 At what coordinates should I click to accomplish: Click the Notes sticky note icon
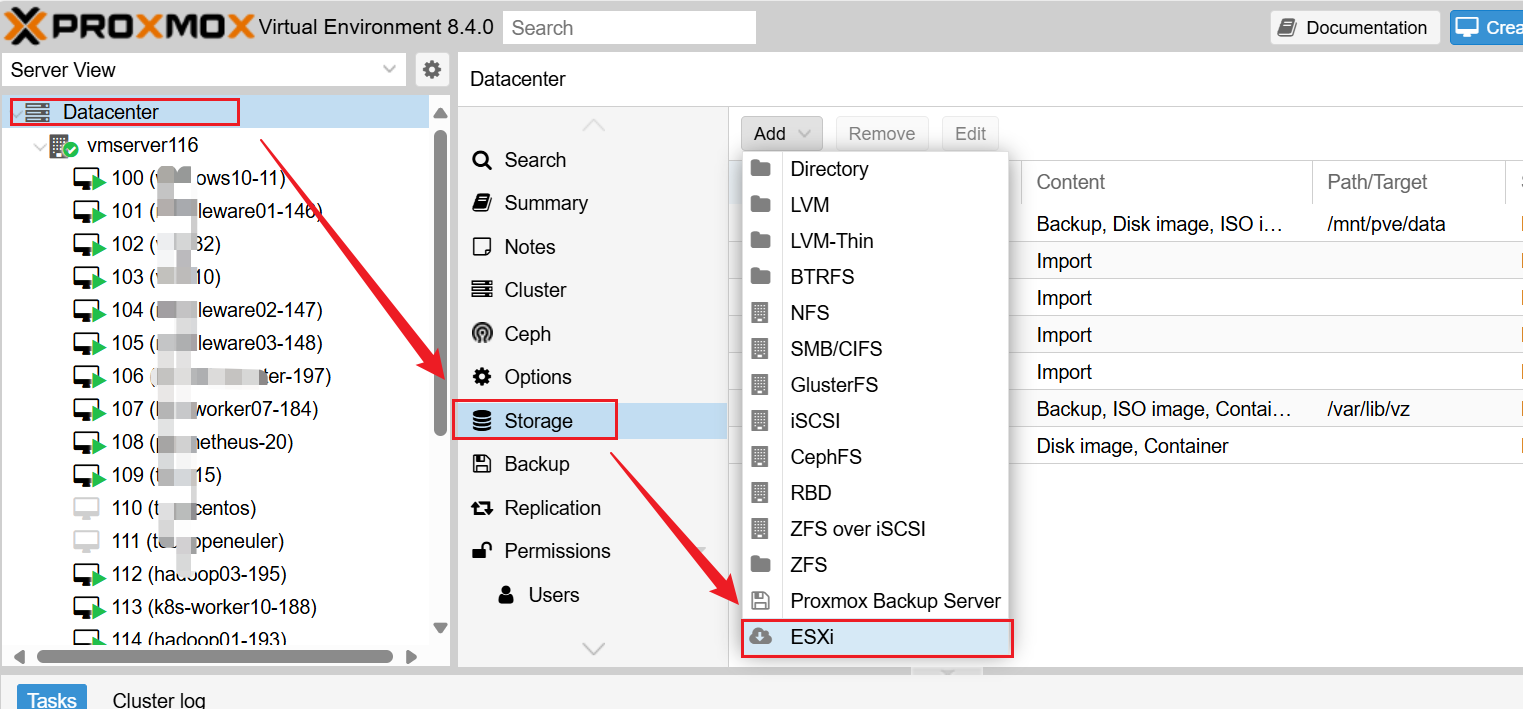point(482,247)
